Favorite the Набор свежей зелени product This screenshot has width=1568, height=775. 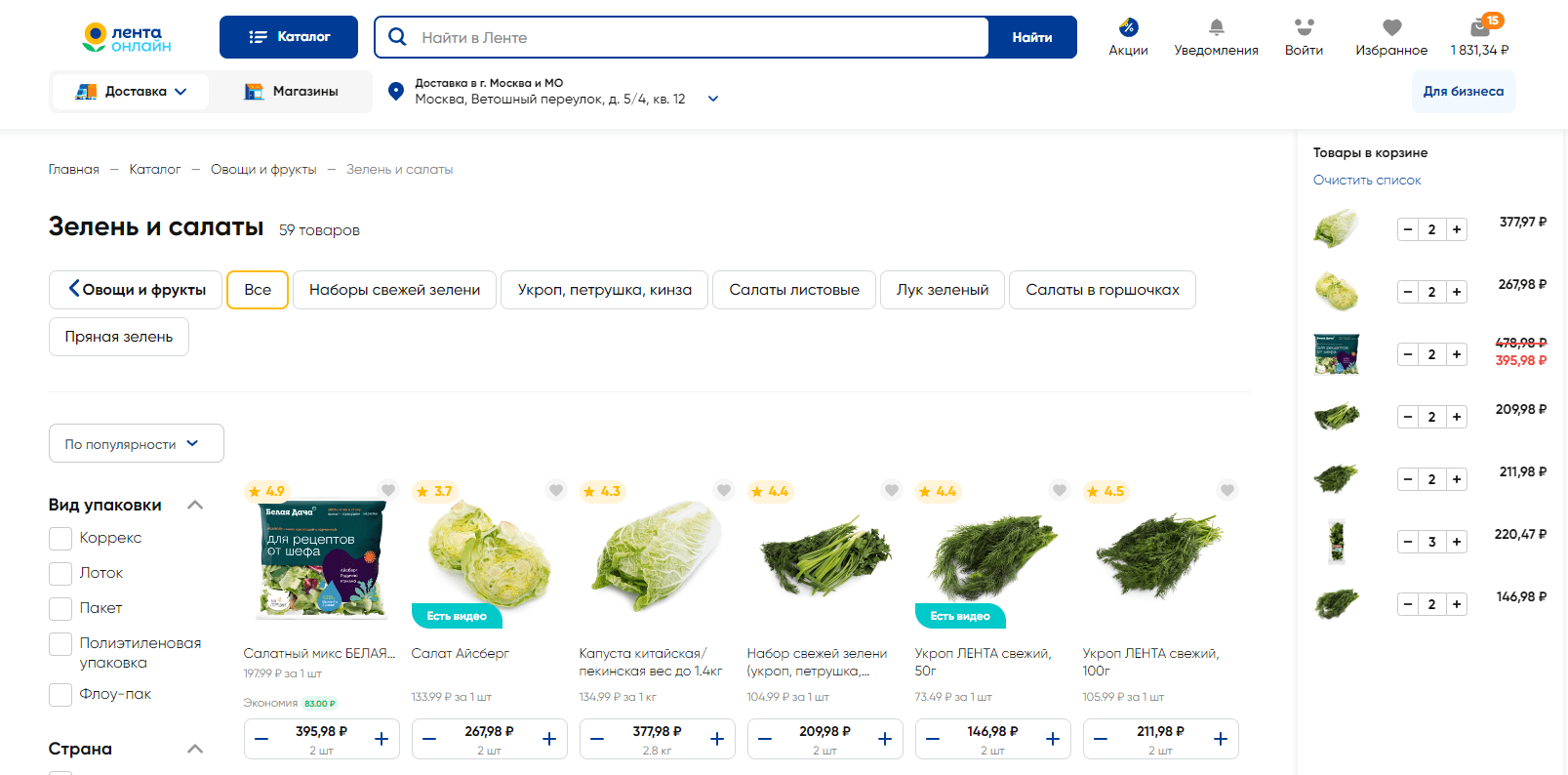tap(892, 490)
